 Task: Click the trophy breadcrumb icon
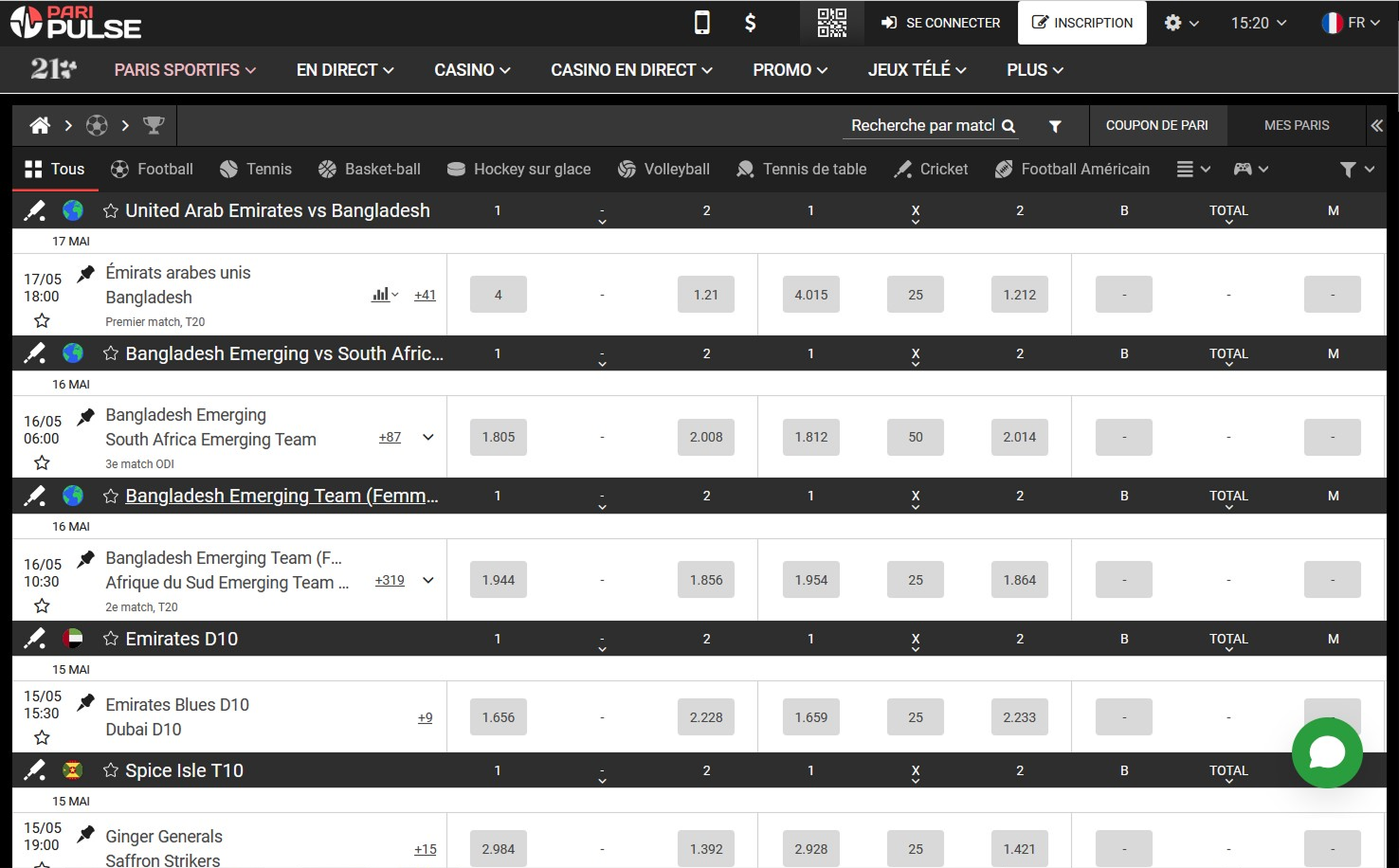154,125
